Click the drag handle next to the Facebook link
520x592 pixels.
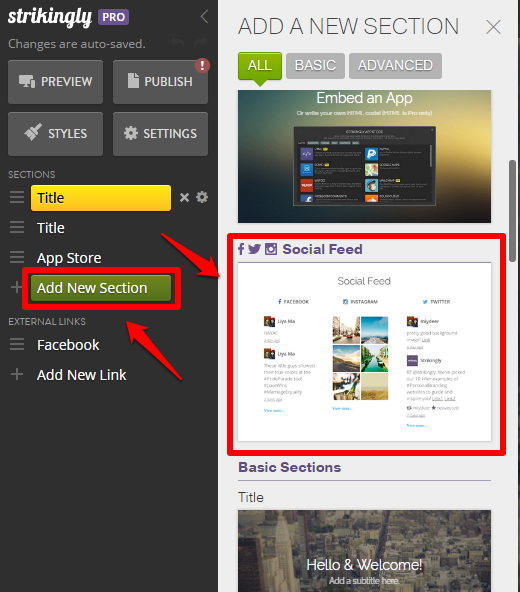click(x=17, y=344)
